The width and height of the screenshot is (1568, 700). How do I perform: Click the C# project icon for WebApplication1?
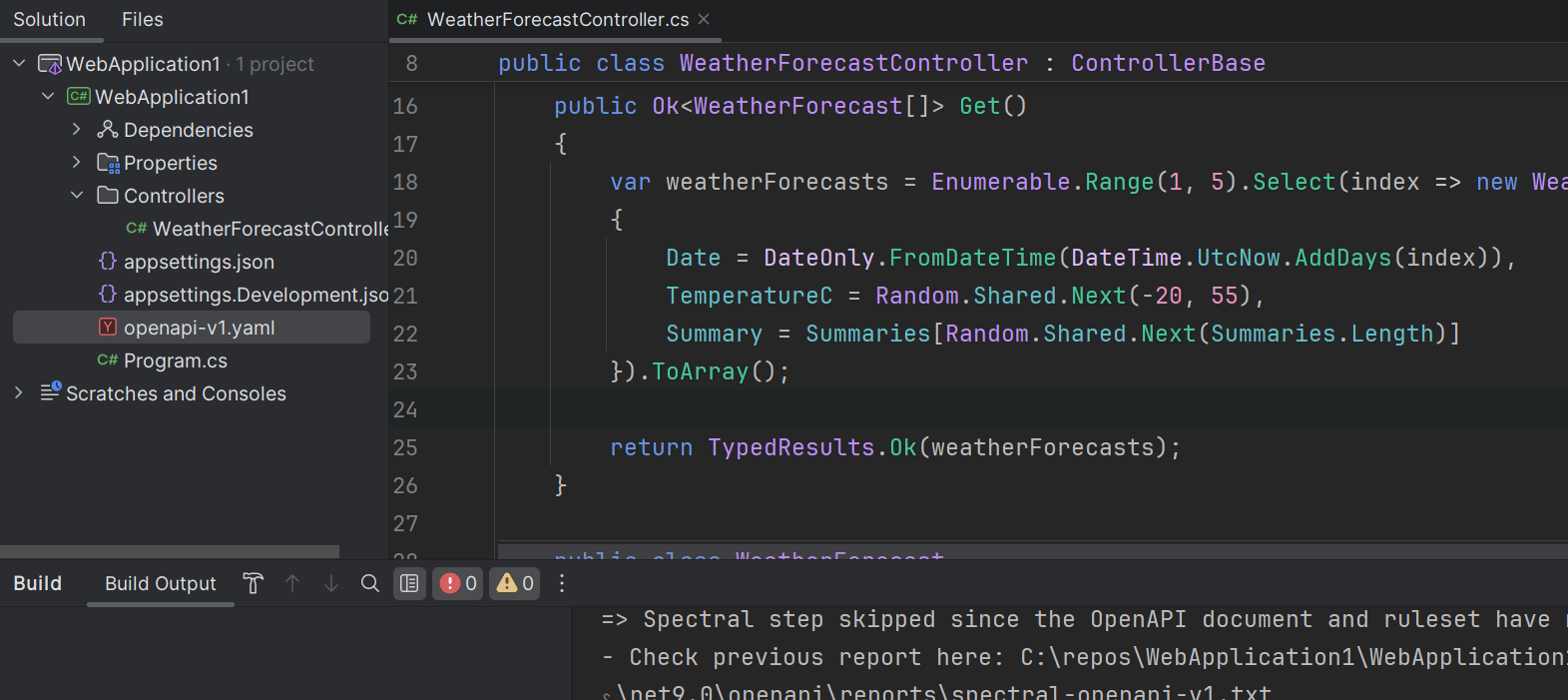(79, 97)
